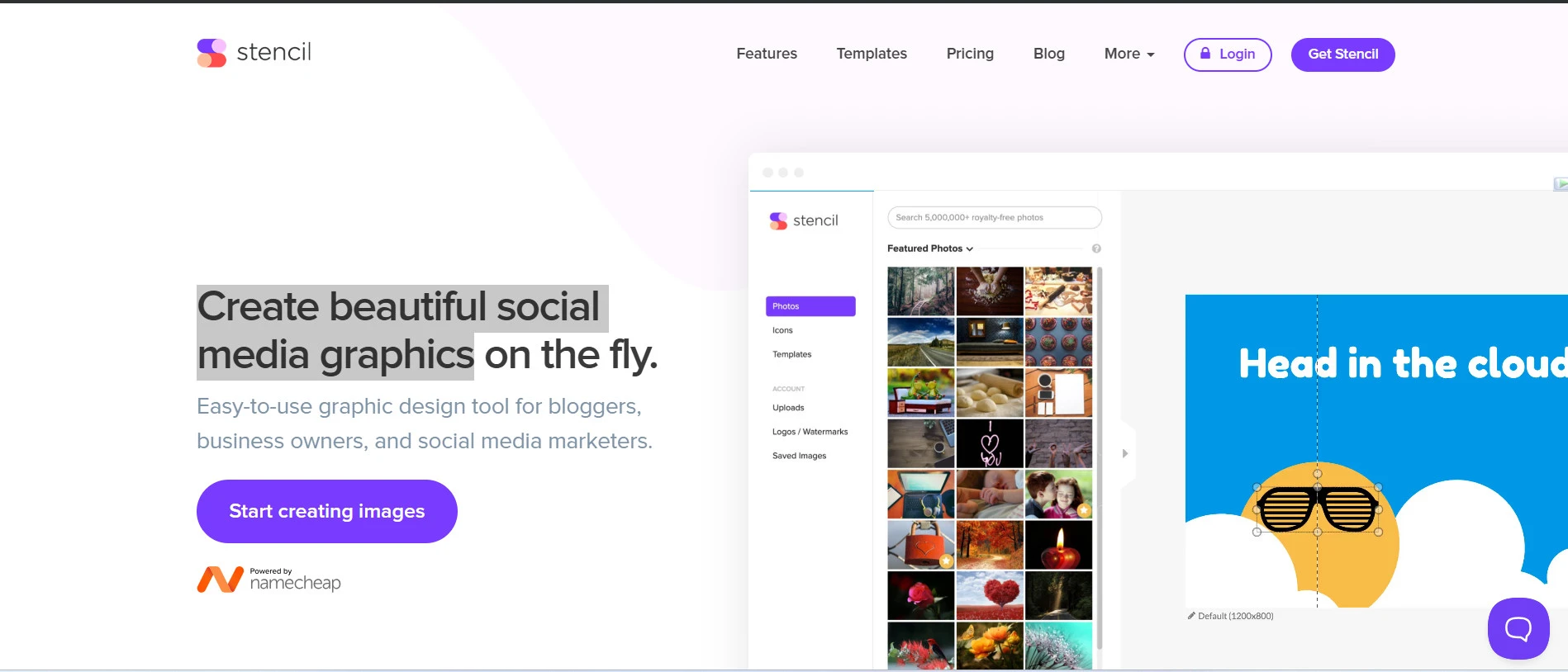The height and width of the screenshot is (672, 1568).
Task: Expand the Featured Photos dropdown
Action: (x=930, y=248)
